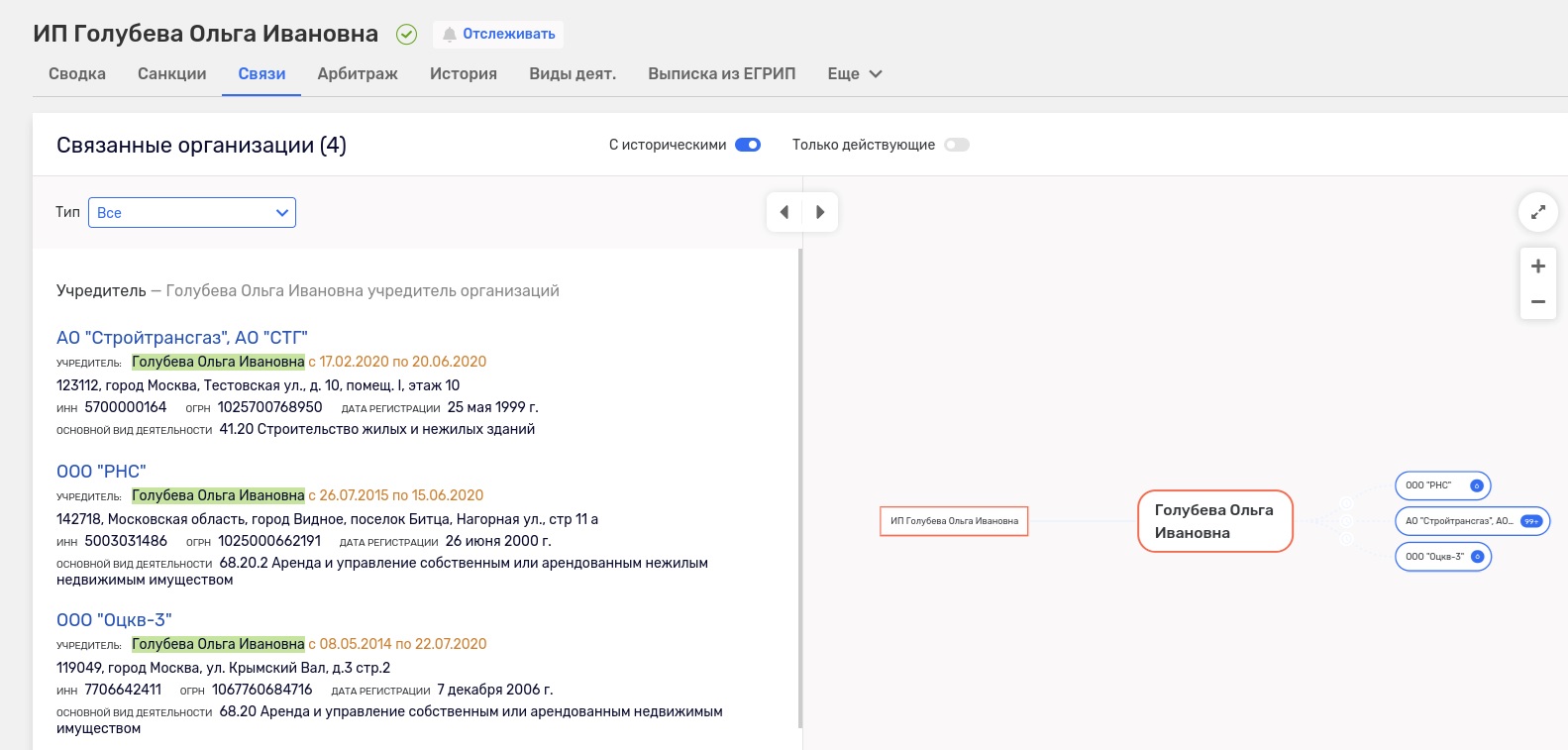Open the Выписка из ЕГРИП tab

(x=722, y=73)
